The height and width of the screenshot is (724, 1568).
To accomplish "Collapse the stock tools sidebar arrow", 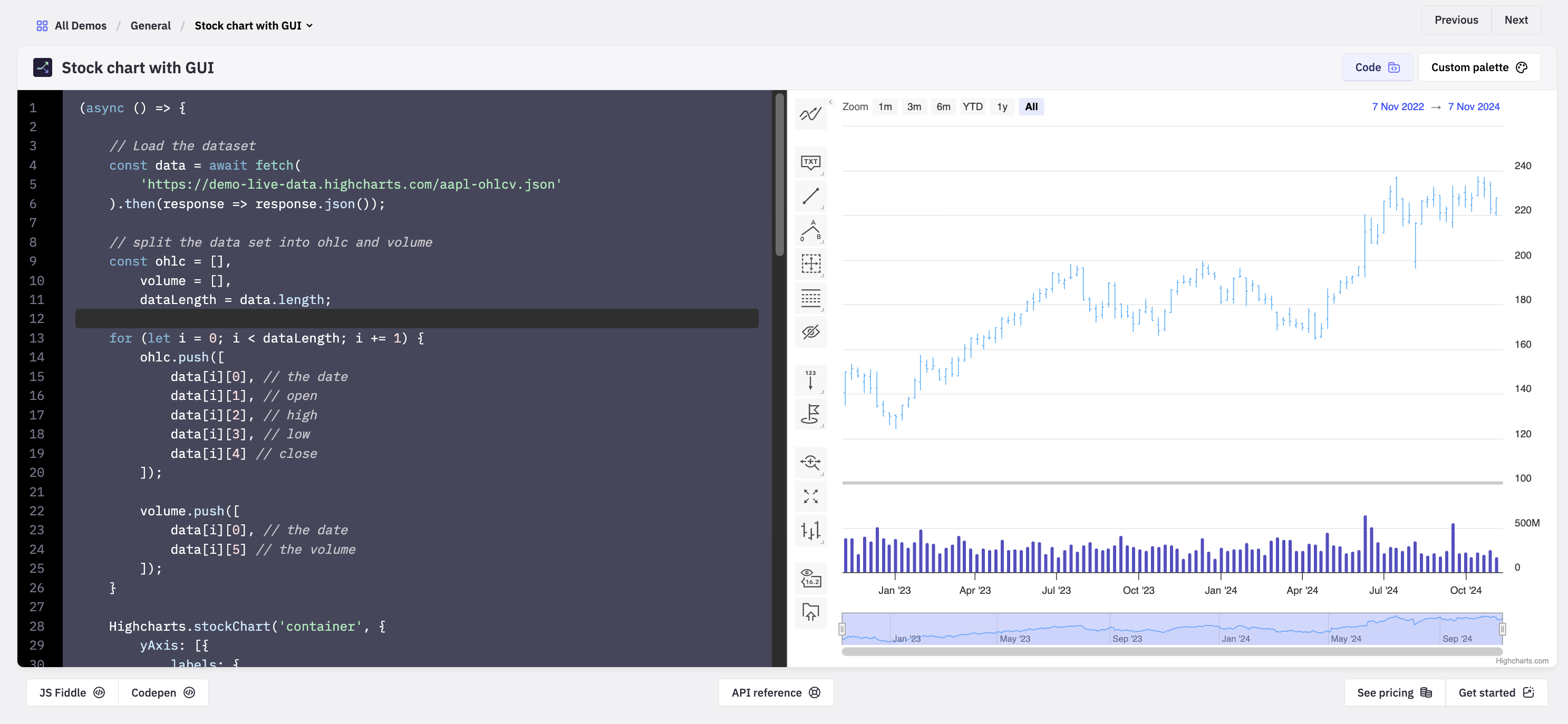I will pyautogui.click(x=830, y=102).
